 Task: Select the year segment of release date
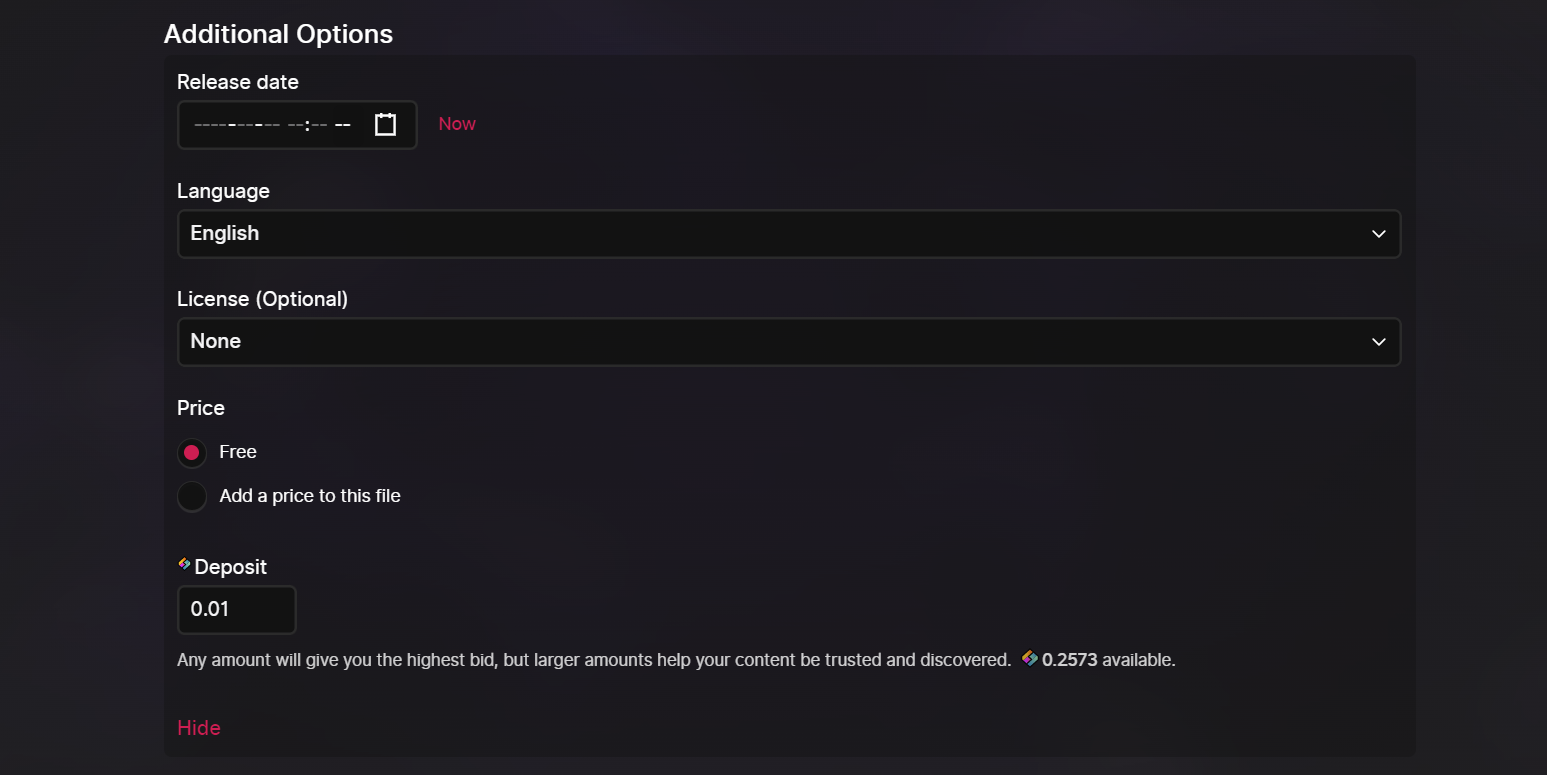click(x=210, y=125)
